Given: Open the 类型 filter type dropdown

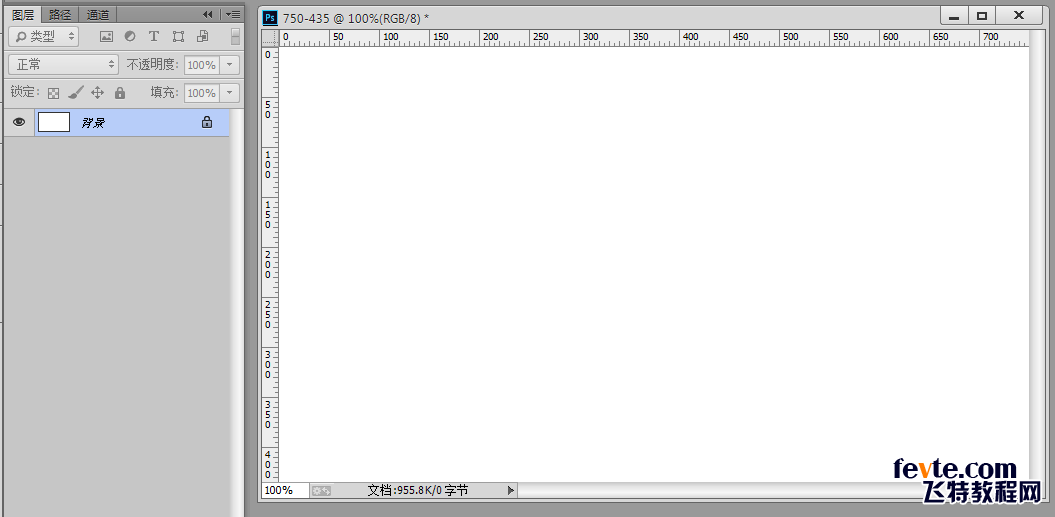Looking at the screenshot, I should pos(44,36).
